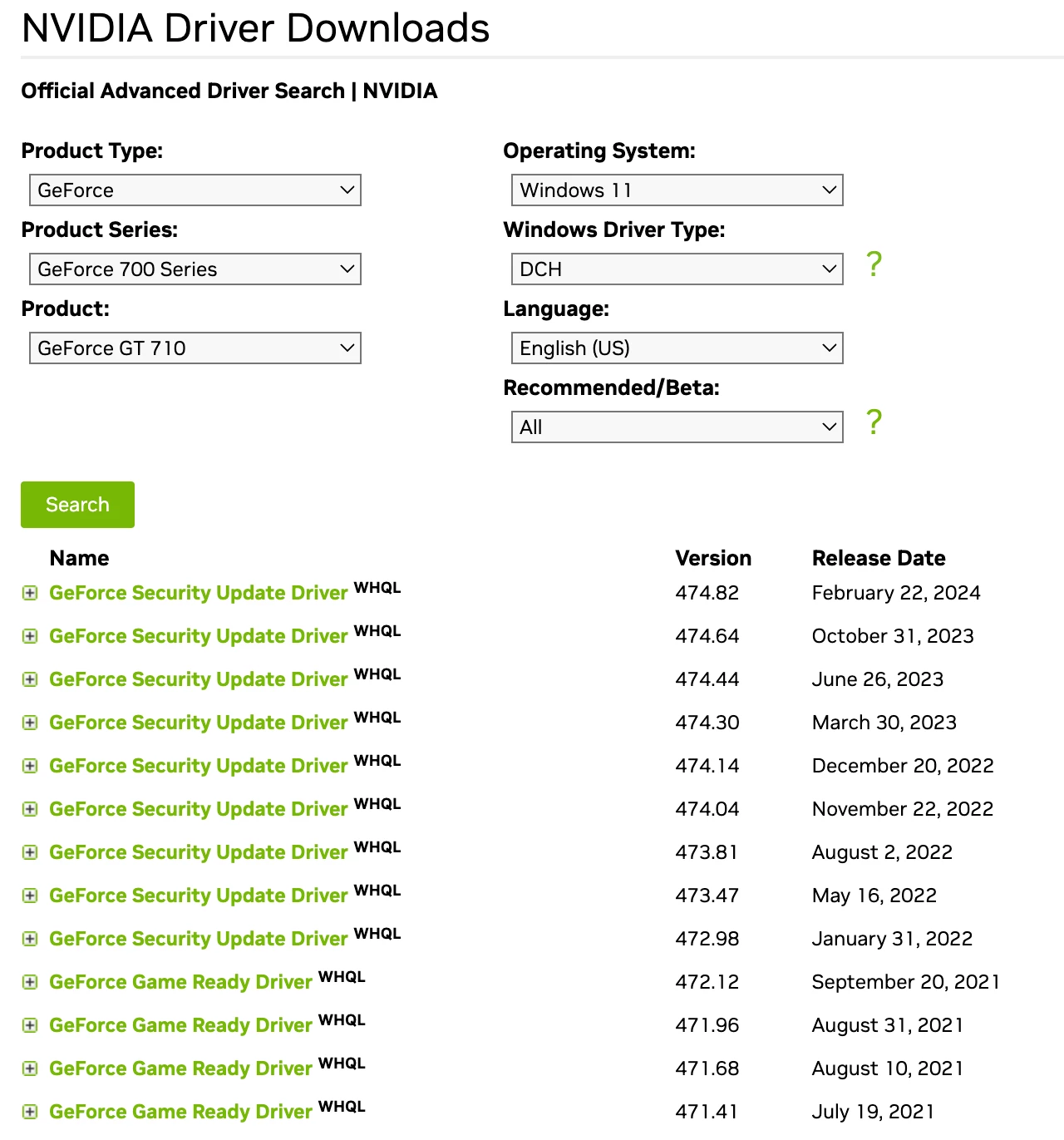This screenshot has width=1064, height=1140.
Task: Expand the driver row for version 471.68
Action: coord(30,1068)
